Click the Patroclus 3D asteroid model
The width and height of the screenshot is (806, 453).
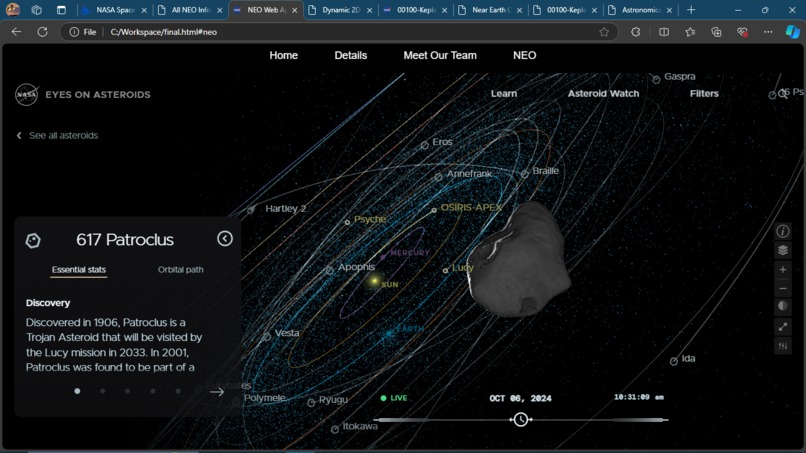pos(518,260)
